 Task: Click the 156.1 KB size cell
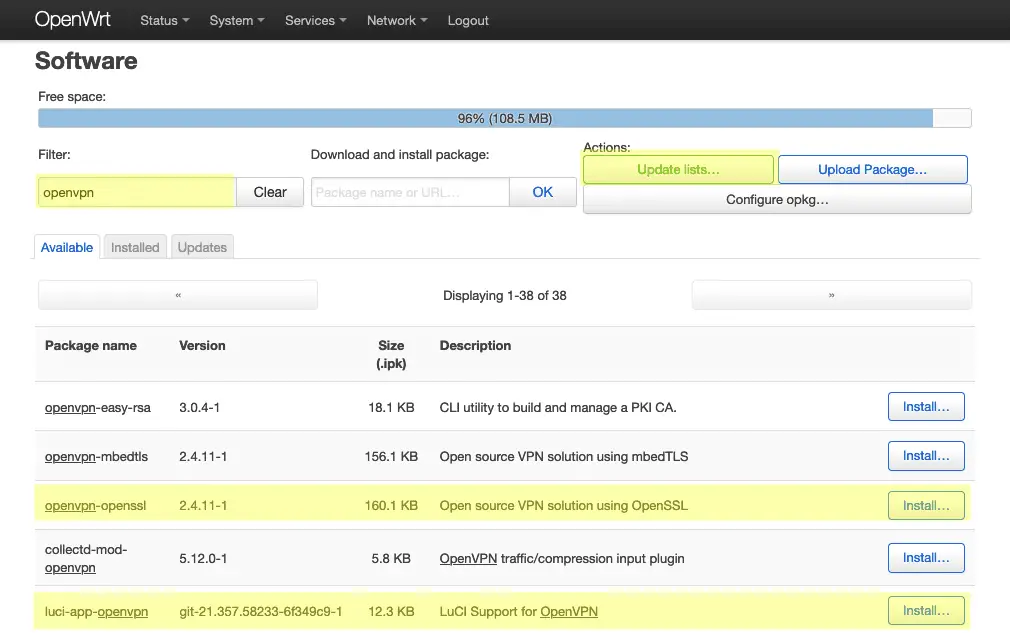click(391, 457)
